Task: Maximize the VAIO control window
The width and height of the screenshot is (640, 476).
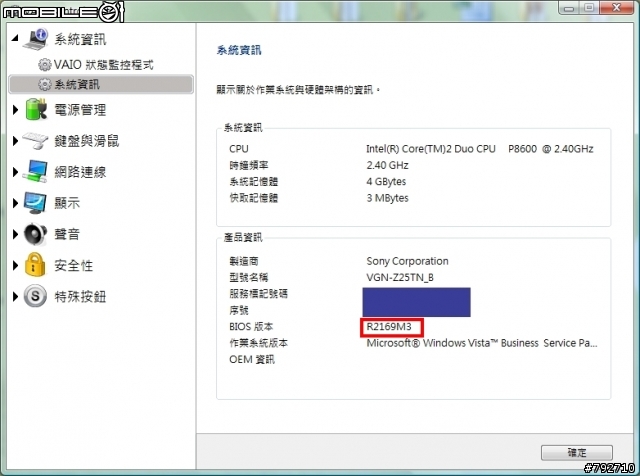Action: coord(589,8)
